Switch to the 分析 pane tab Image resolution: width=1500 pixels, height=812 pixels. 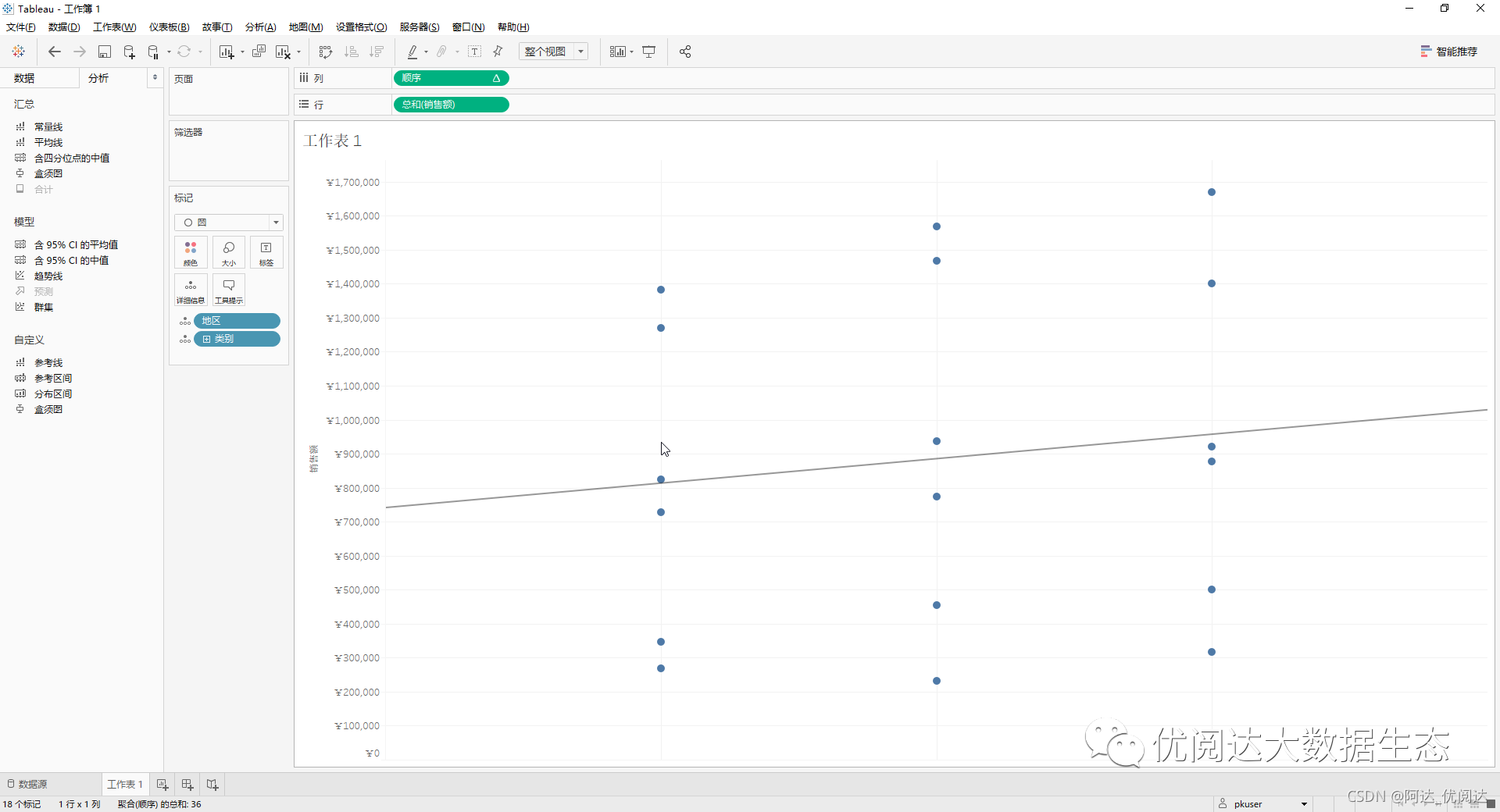[x=113, y=78]
